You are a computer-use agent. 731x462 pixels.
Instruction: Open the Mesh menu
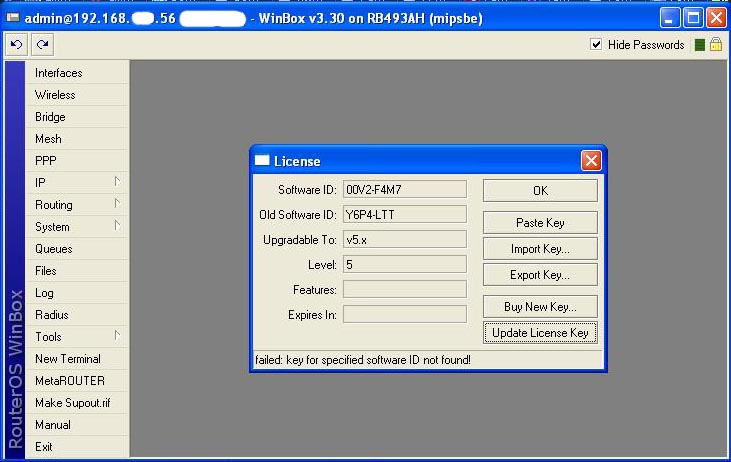[x=77, y=139]
